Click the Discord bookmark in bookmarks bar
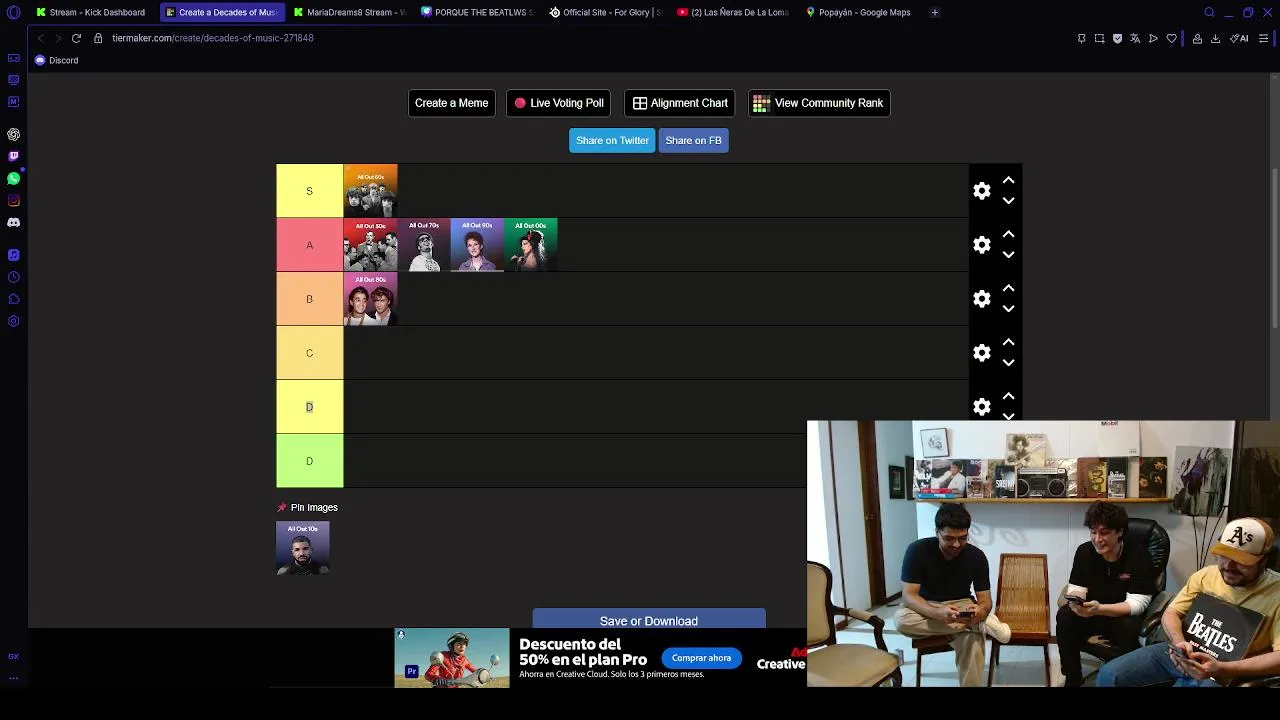Image resolution: width=1280 pixels, height=720 pixels. click(x=56, y=60)
